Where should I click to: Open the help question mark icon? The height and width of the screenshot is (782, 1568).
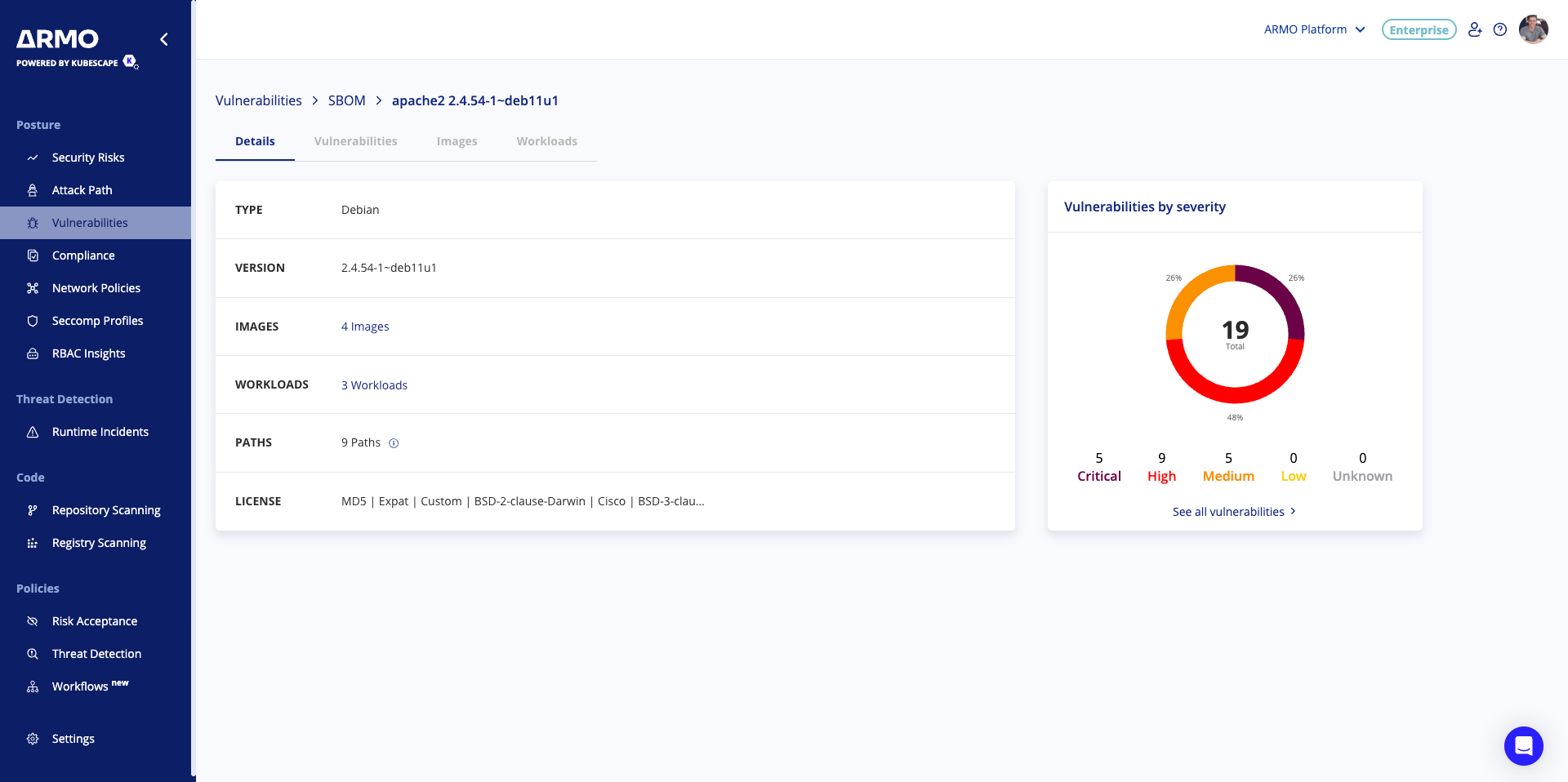[x=1500, y=29]
